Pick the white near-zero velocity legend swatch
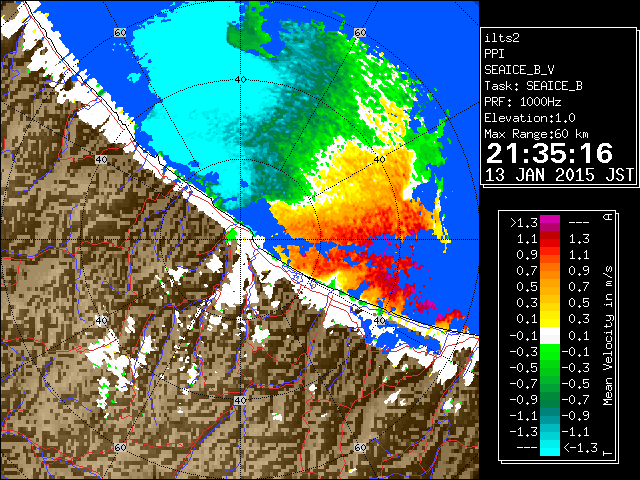Viewport: 640px width, 480px height. pos(550,336)
